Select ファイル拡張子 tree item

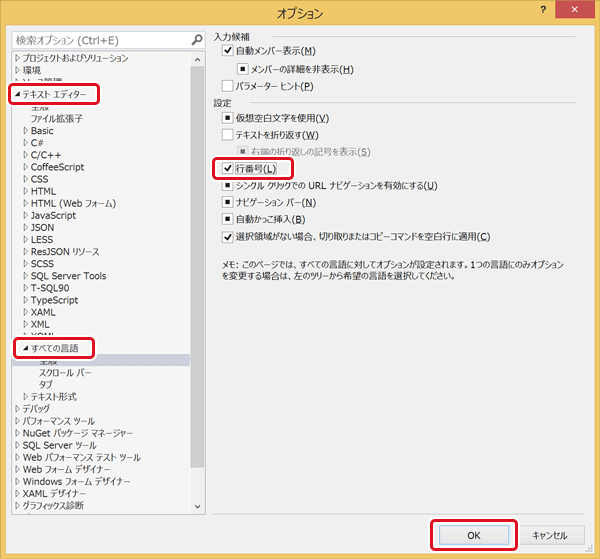(x=57, y=118)
